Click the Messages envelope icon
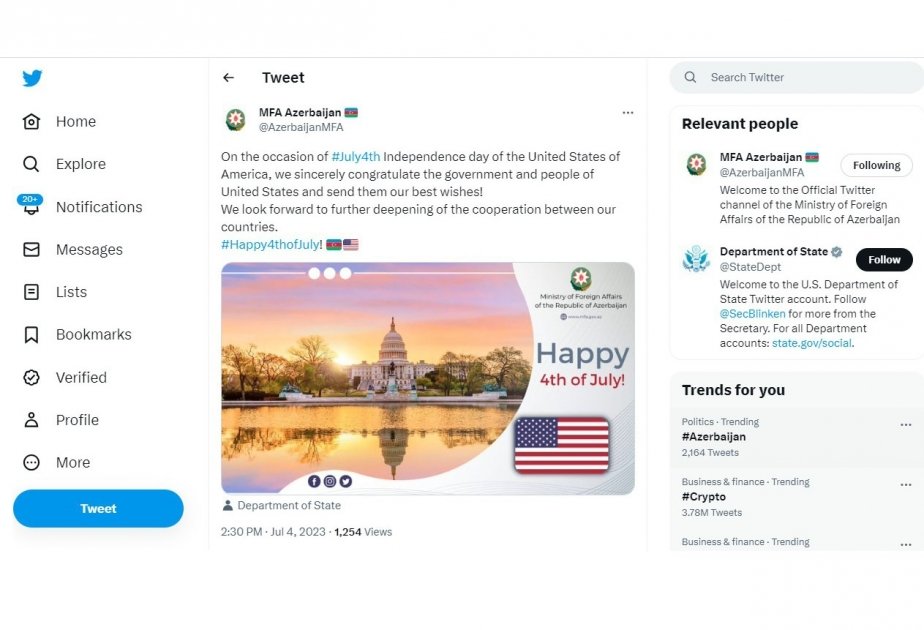 pos(31,250)
